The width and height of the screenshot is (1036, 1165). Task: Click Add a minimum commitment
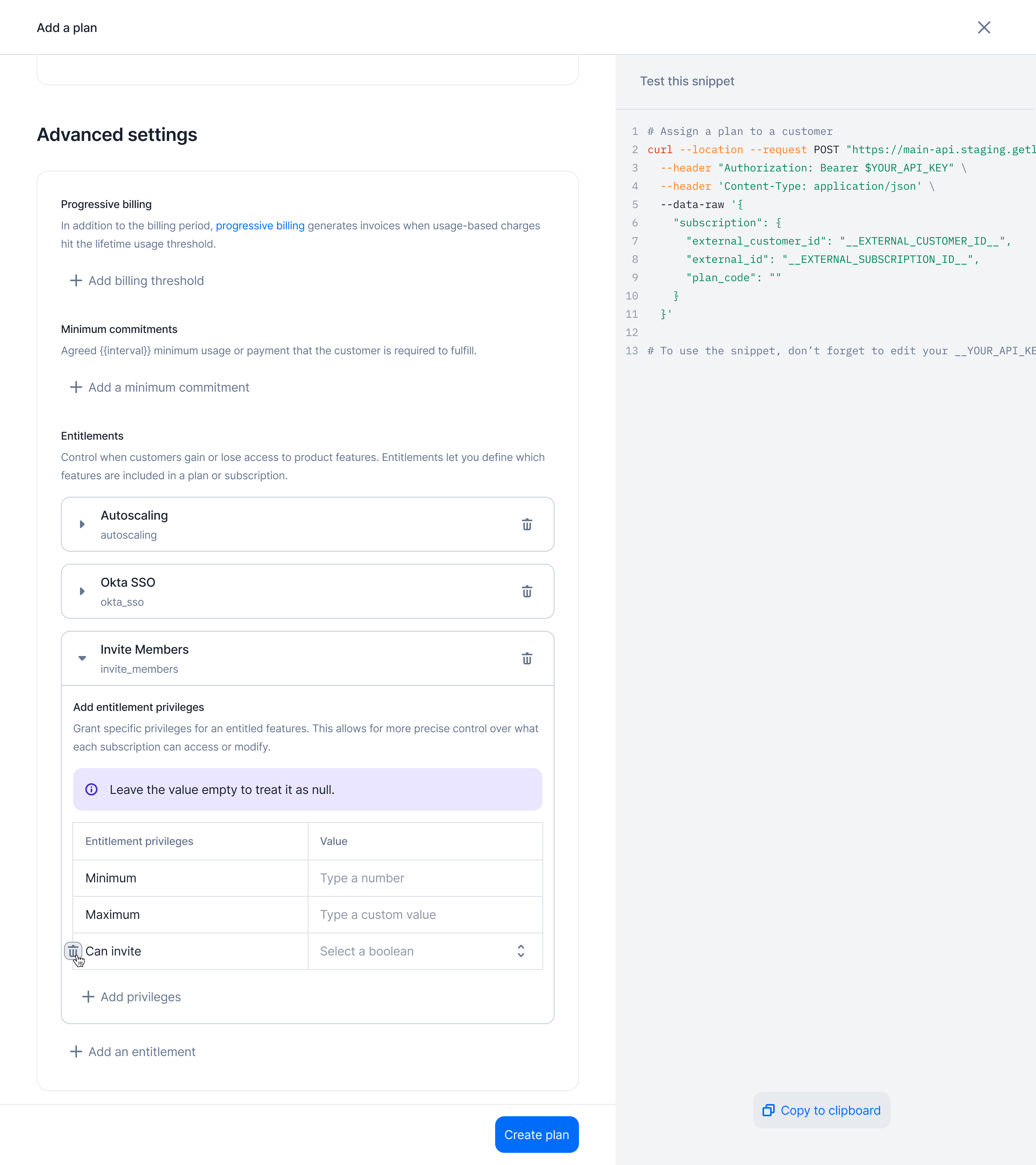point(160,387)
